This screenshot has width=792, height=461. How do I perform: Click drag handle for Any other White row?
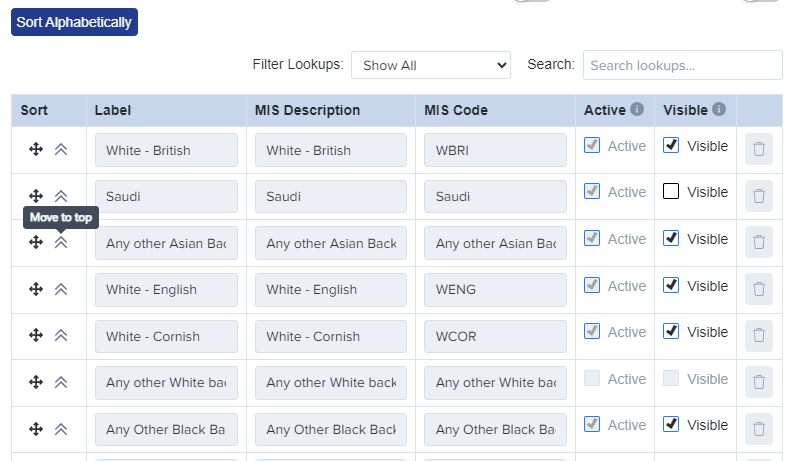(x=36, y=382)
